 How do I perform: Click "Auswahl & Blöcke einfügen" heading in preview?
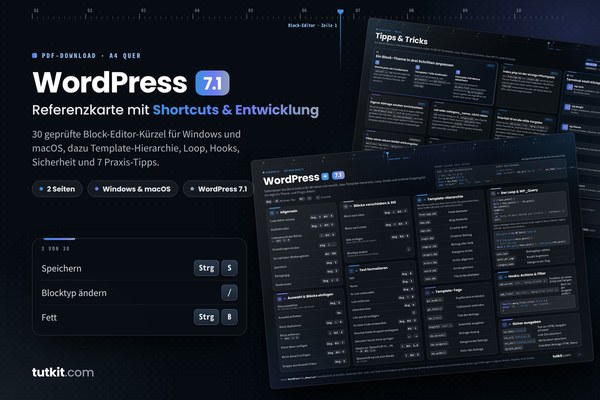310,296
